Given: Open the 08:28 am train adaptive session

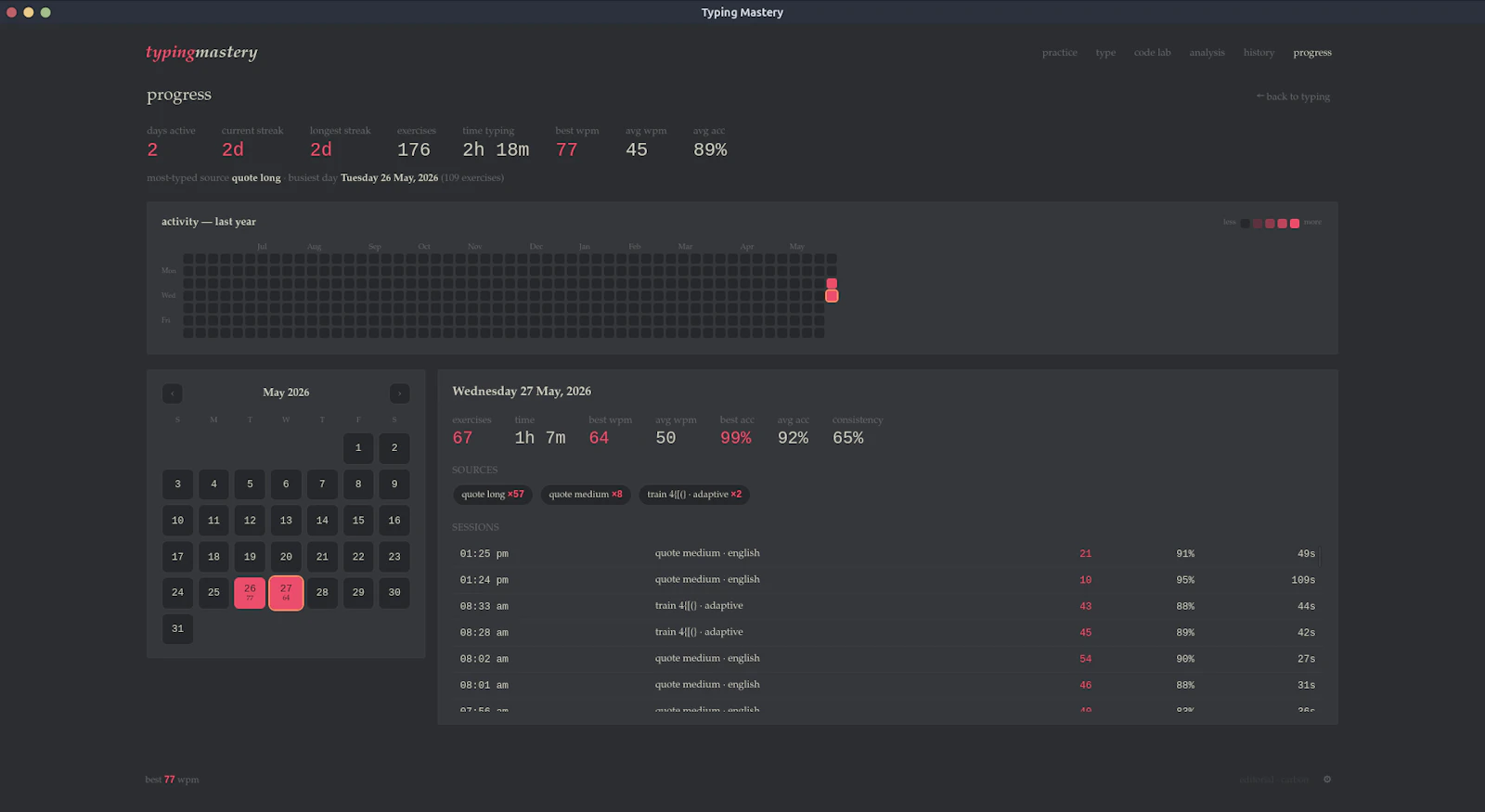Looking at the screenshot, I should coord(887,632).
